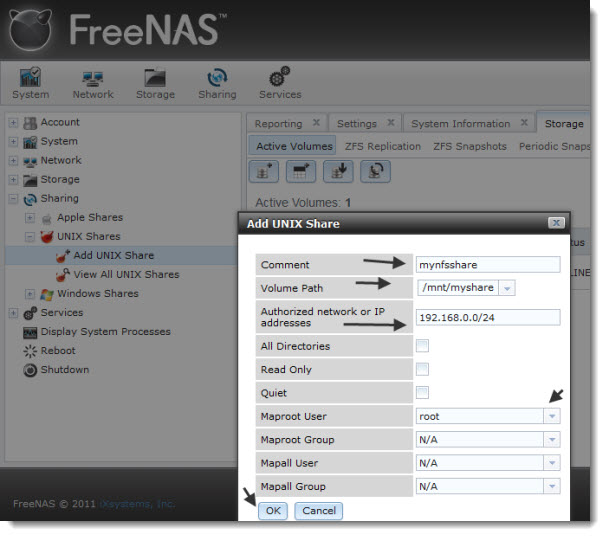The image size is (605, 536).
Task: Click the Services gears icon in tree
Action: [30, 313]
